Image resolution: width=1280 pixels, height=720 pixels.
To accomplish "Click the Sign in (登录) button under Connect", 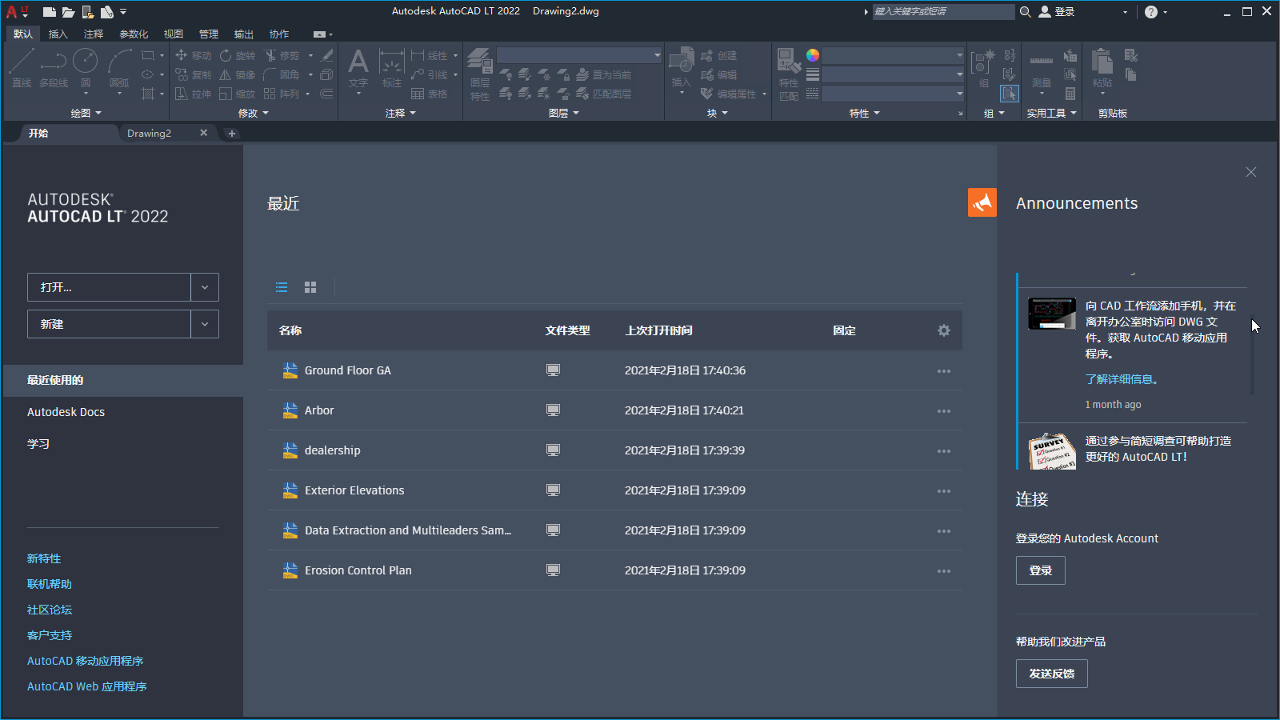I will coord(1041,570).
